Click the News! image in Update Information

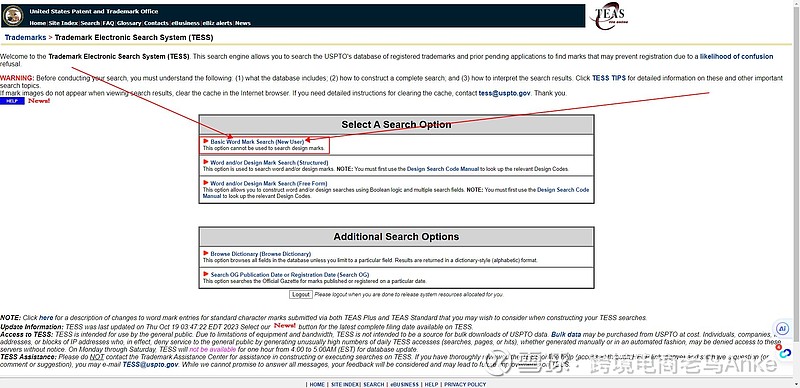[285, 325]
